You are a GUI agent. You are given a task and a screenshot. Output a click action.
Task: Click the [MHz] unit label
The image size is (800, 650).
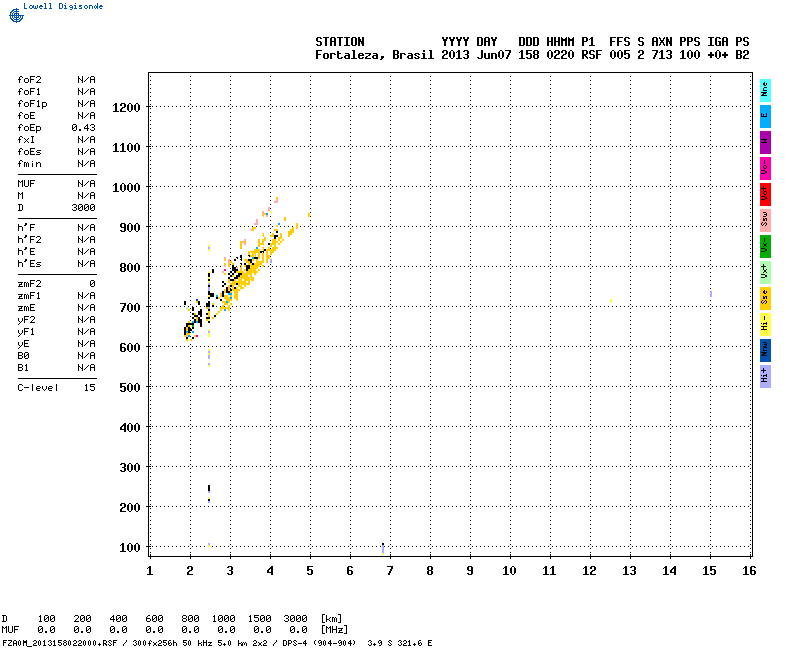pos(334,630)
